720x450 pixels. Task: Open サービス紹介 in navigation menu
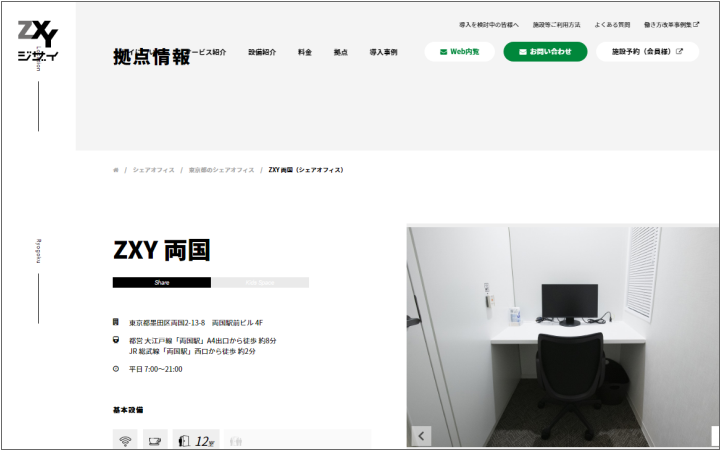(x=208, y=52)
